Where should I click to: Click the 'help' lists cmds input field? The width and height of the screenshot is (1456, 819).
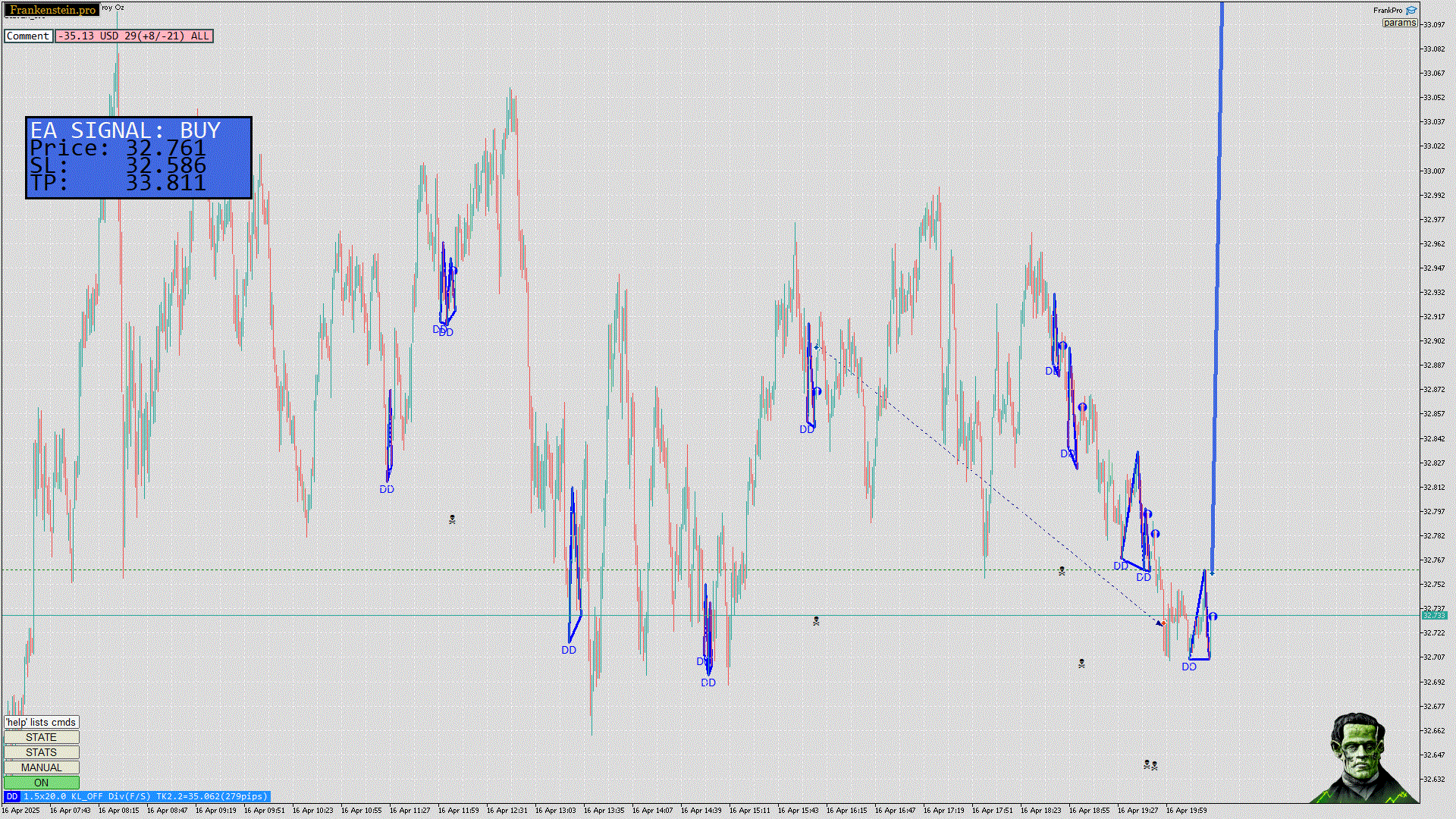coord(41,722)
